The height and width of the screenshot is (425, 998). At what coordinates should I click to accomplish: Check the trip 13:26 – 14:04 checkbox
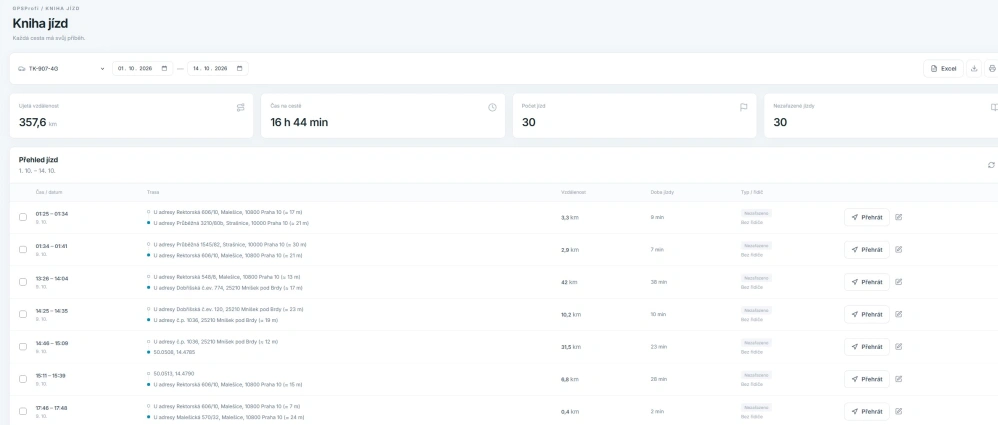pyautogui.click(x=23, y=282)
